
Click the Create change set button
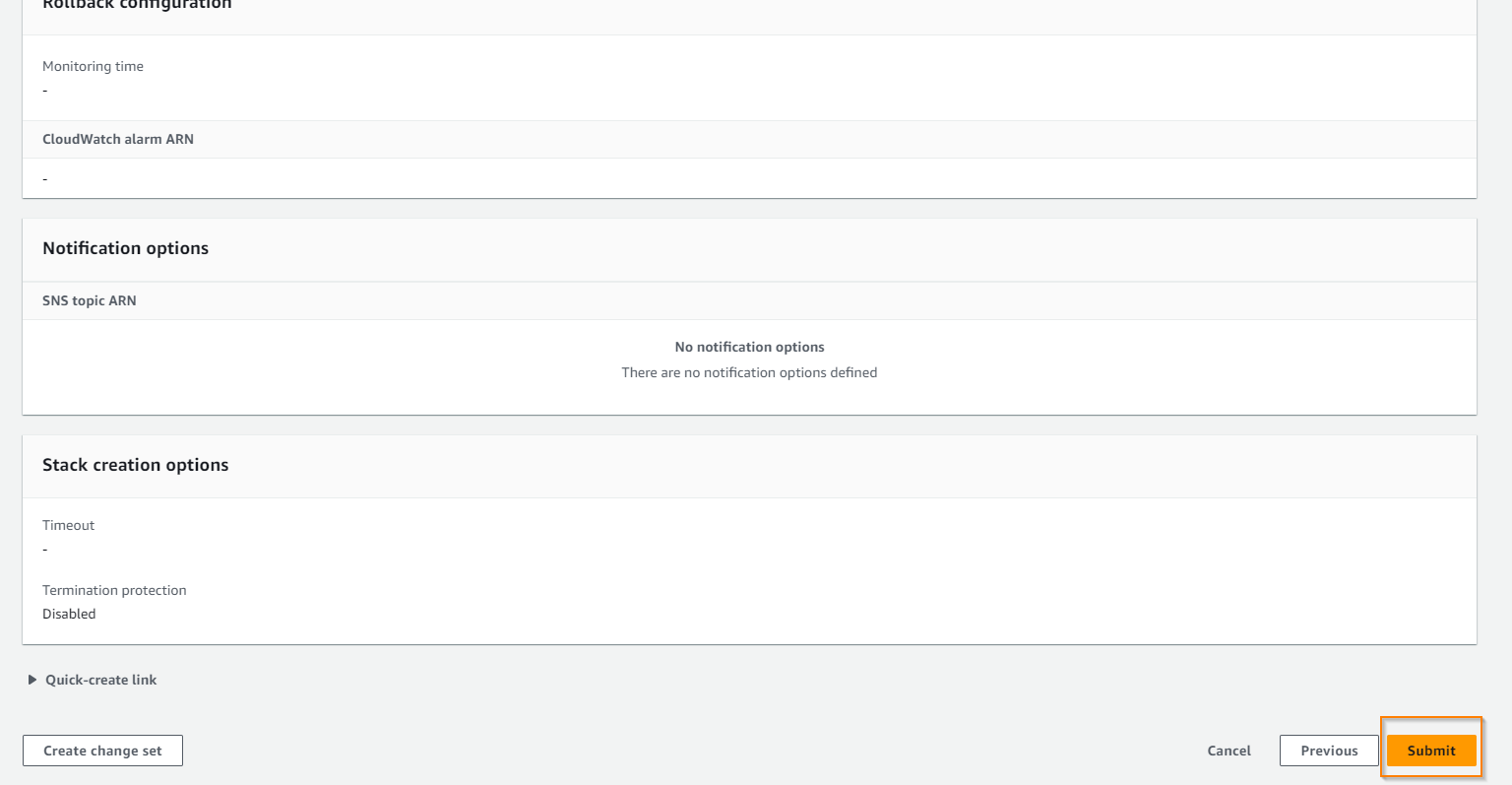point(102,751)
